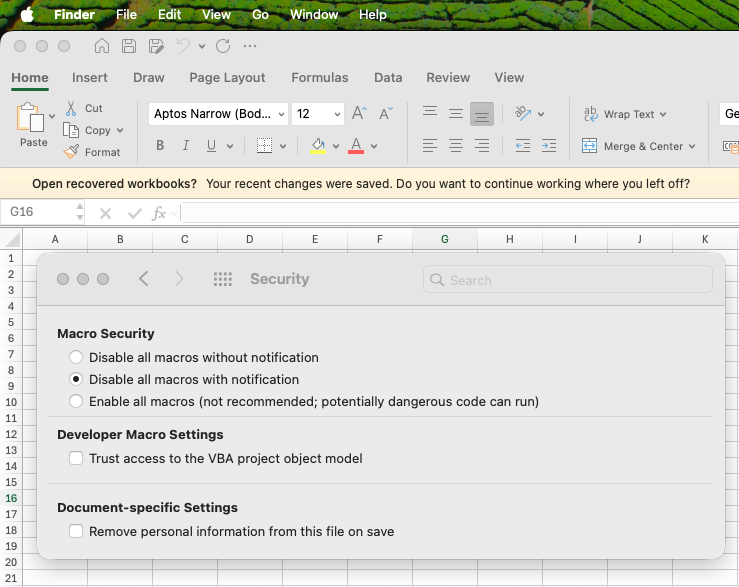Open the Apple menu
The image size is (739, 587).
[27, 15]
